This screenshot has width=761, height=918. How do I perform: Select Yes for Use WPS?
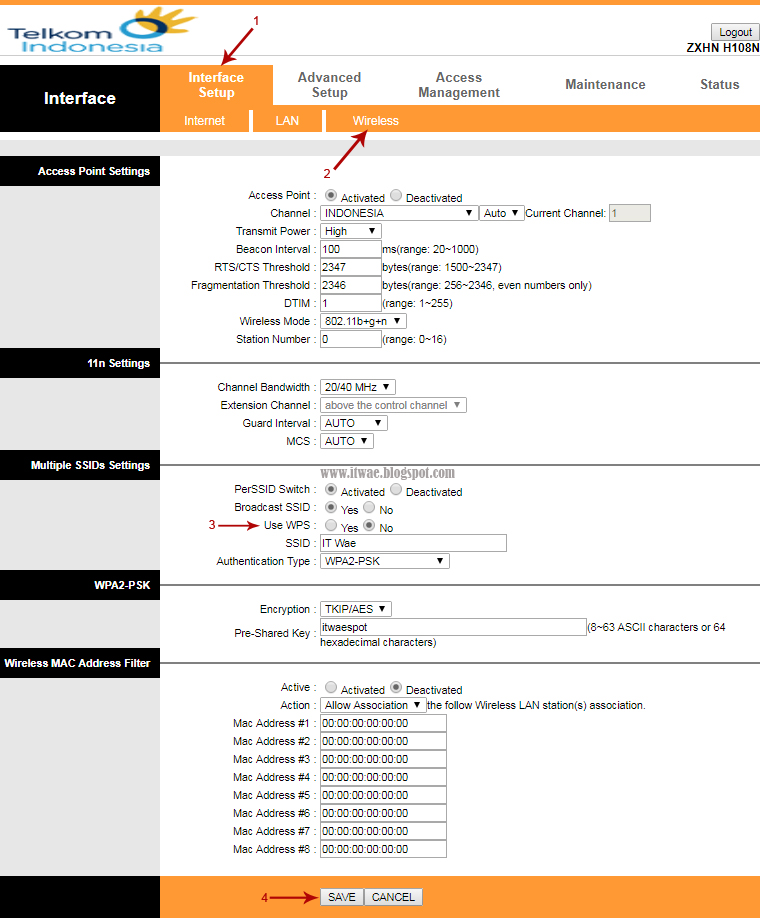[331, 525]
